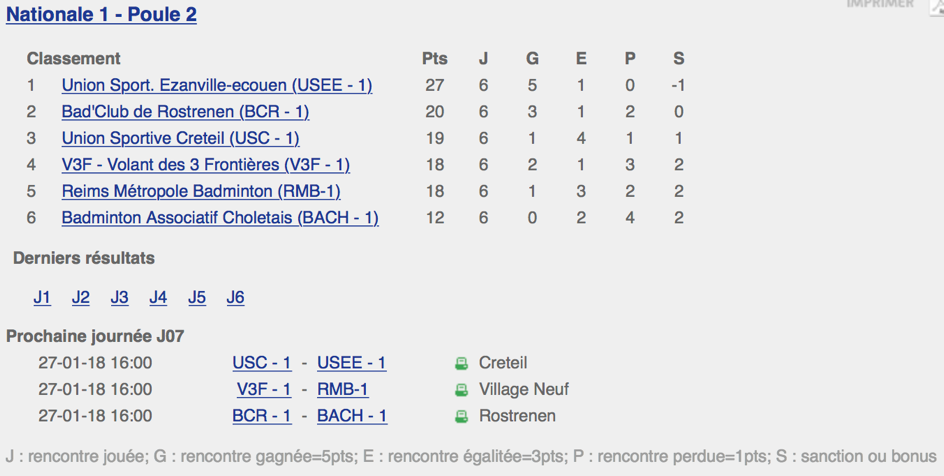Image resolution: width=944 pixels, height=476 pixels.
Task: View match day J4 results
Action: (158, 297)
